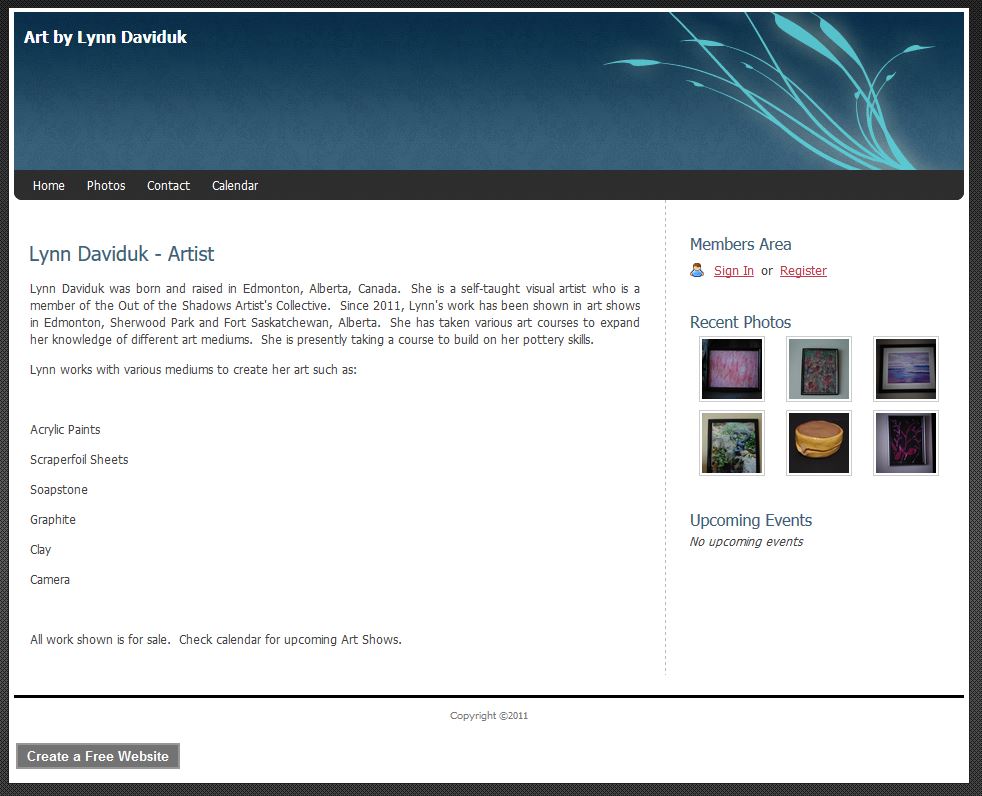The image size is (982, 796).
Task: Click the Copyright ©2011 footer text
Action: [x=488, y=715]
